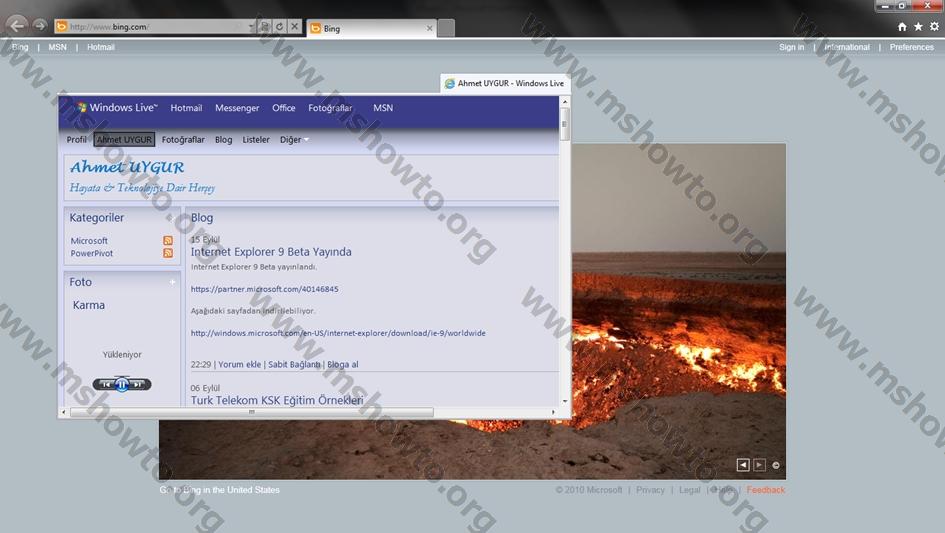Viewport: 945px width, 533px height.
Task: Open the address bar autocomplete dropdown arrow
Action: pos(251,27)
